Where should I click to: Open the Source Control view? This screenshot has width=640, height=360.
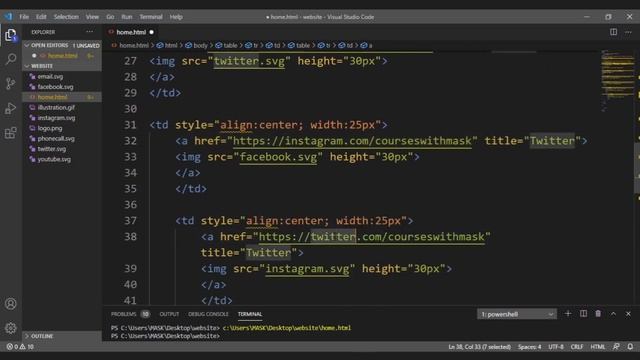coord(11,84)
